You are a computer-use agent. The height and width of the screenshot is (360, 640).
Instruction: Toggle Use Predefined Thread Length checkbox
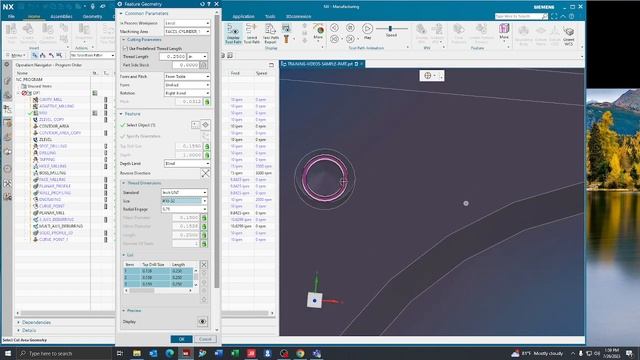[126, 48]
